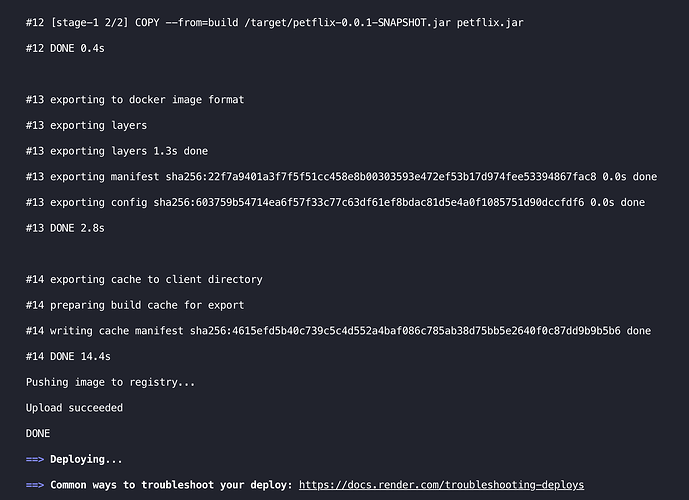Click the '#14 DONE 14.4s' log line

(x=68, y=356)
